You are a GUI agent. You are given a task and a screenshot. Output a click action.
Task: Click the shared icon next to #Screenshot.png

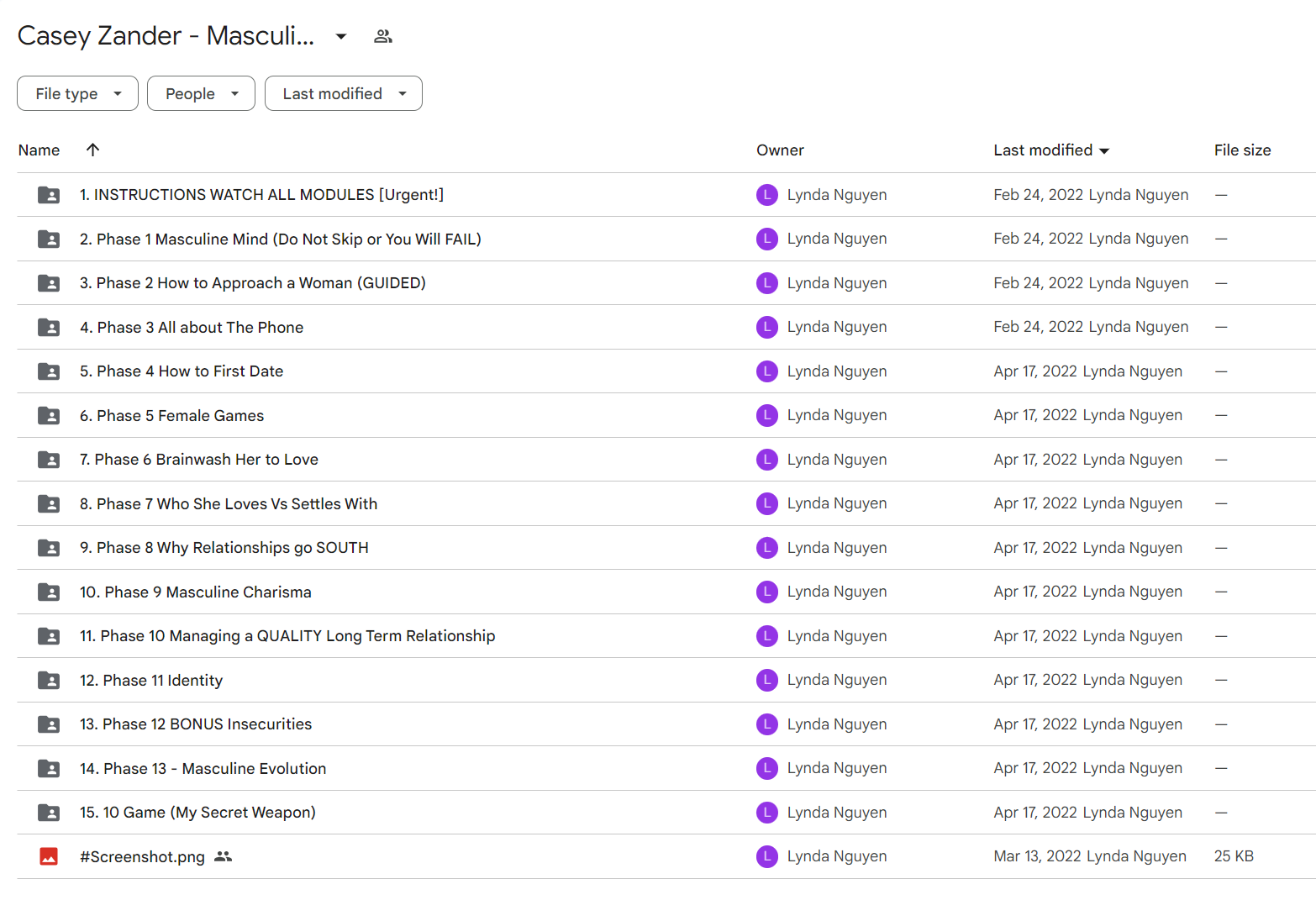223,856
